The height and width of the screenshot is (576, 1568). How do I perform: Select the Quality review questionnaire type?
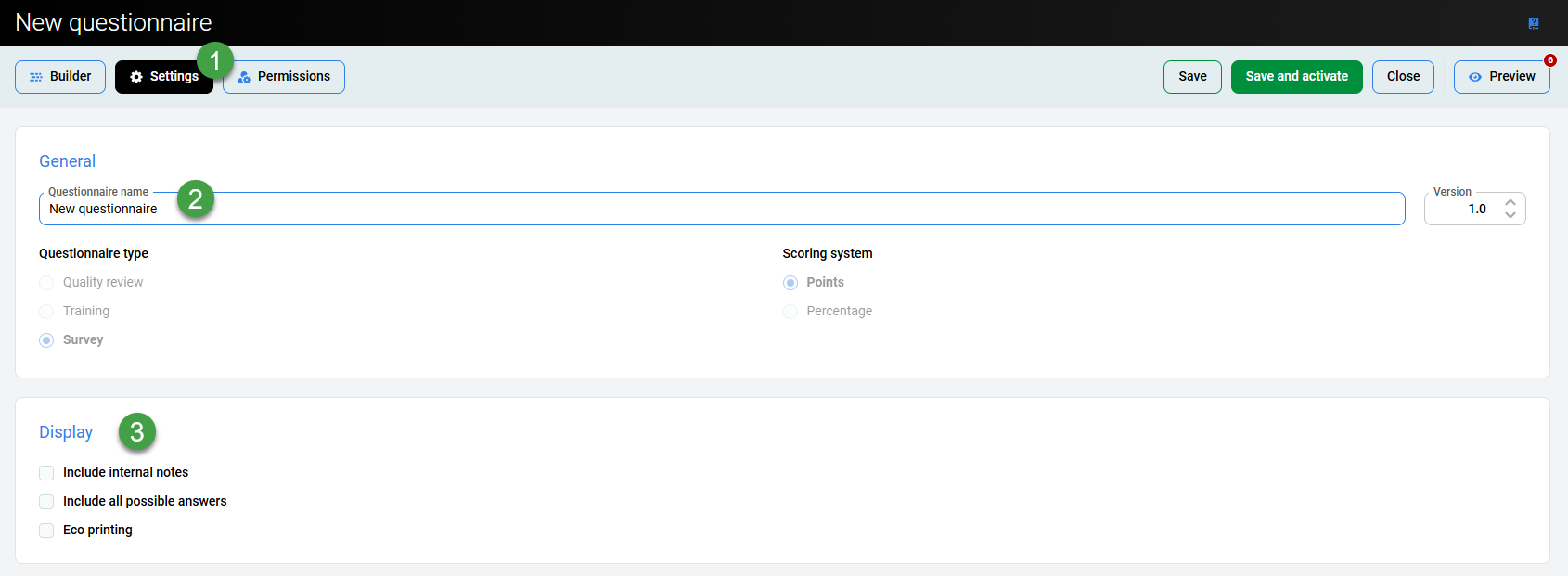click(46, 283)
